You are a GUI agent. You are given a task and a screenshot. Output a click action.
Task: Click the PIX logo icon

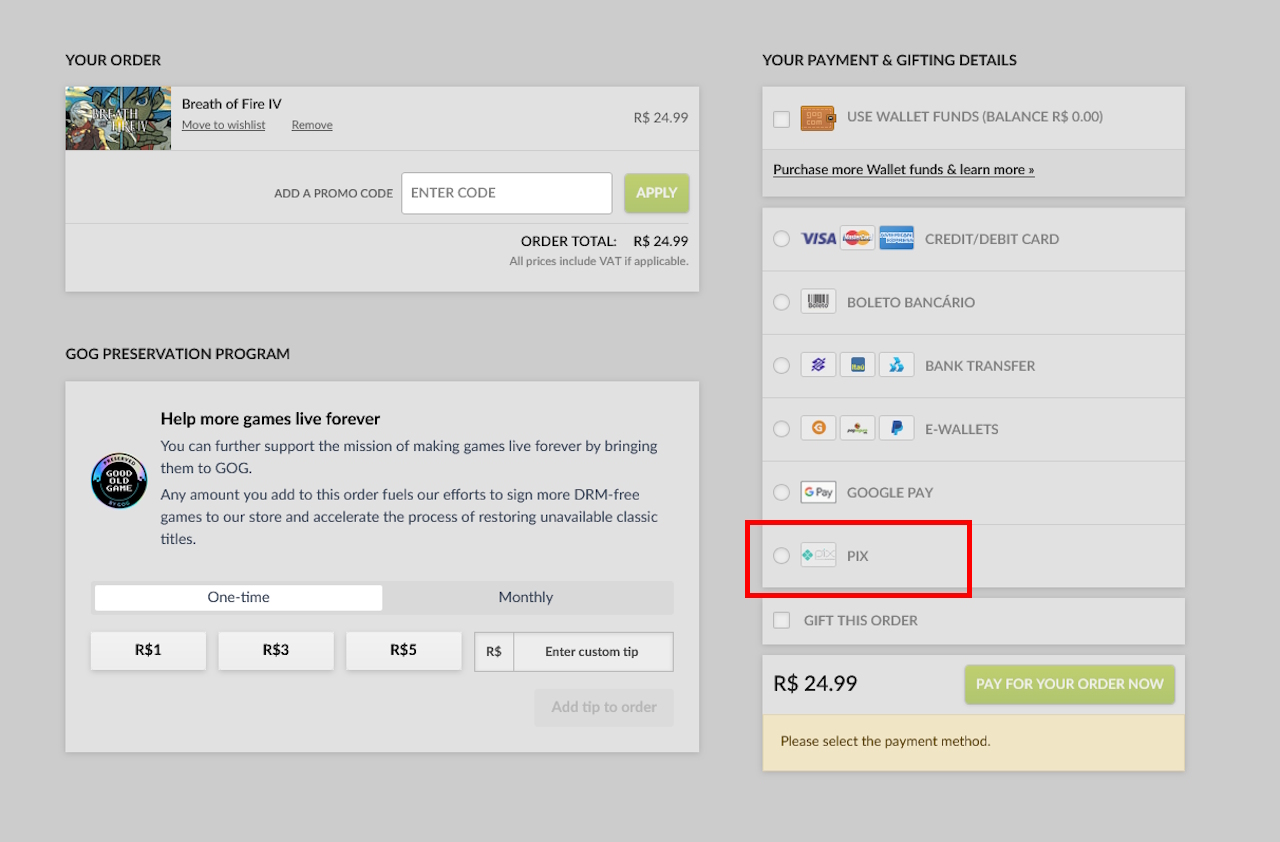[818, 555]
